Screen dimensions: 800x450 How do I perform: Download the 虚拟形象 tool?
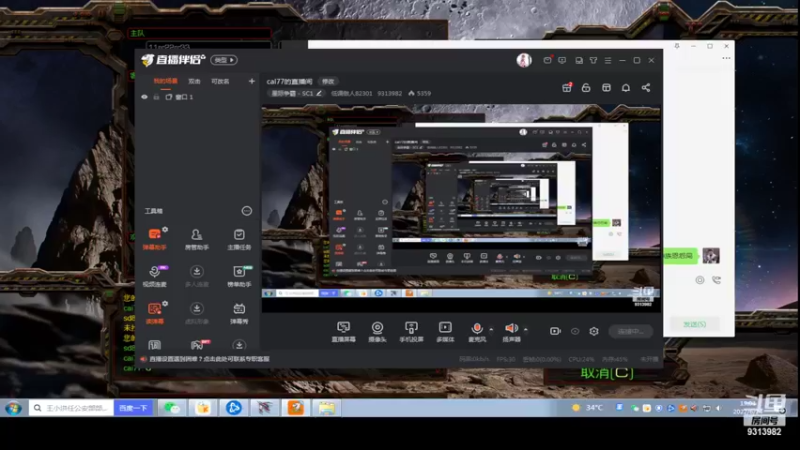coord(196,313)
